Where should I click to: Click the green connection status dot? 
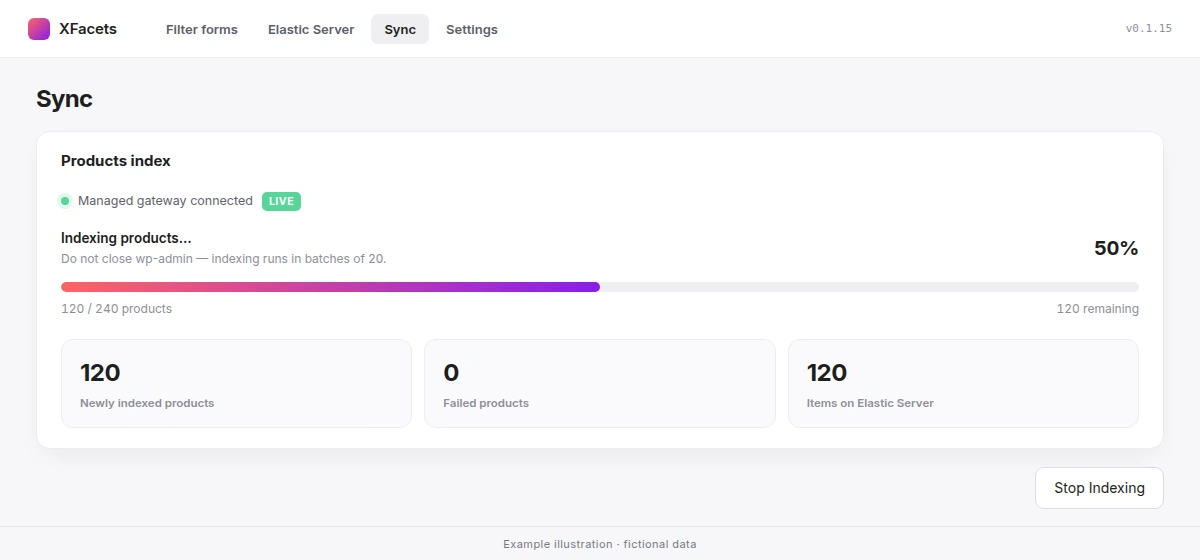(x=65, y=201)
